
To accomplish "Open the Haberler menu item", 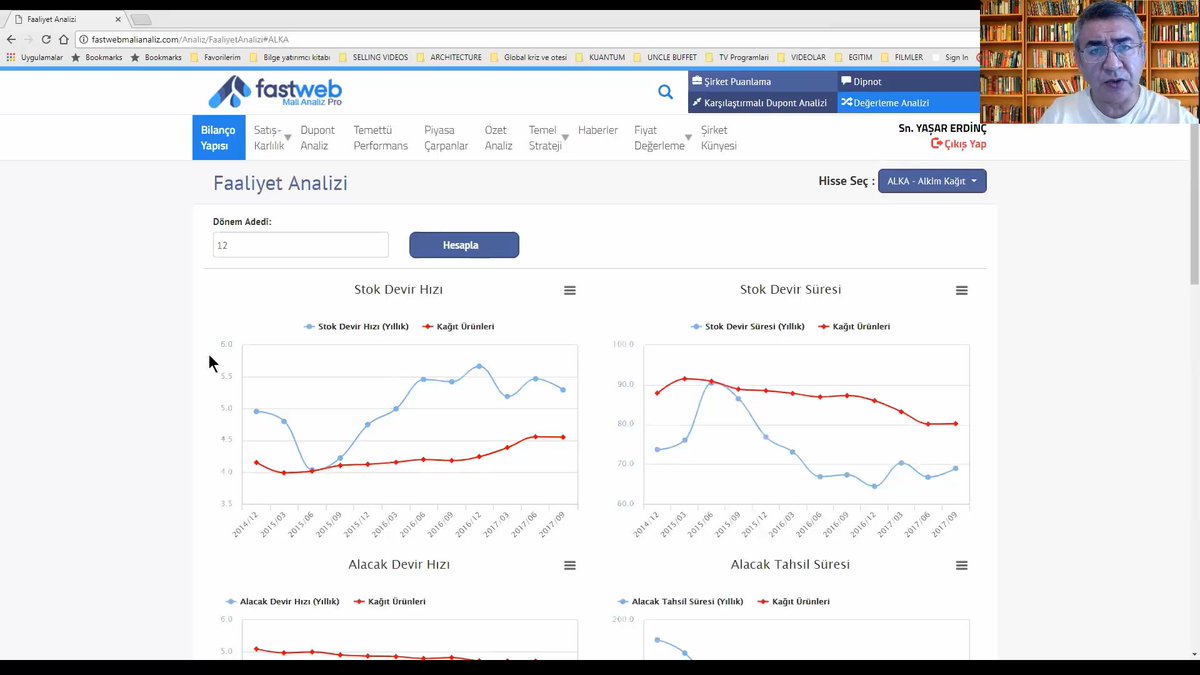I will click(598, 130).
